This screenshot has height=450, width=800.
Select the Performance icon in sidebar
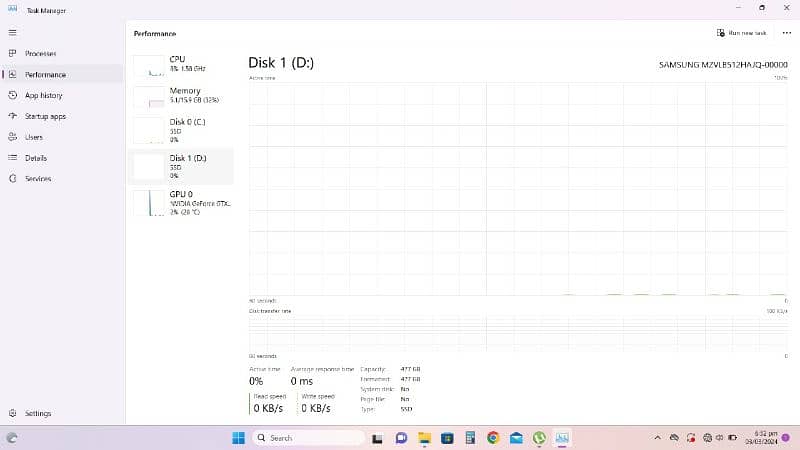[13, 74]
